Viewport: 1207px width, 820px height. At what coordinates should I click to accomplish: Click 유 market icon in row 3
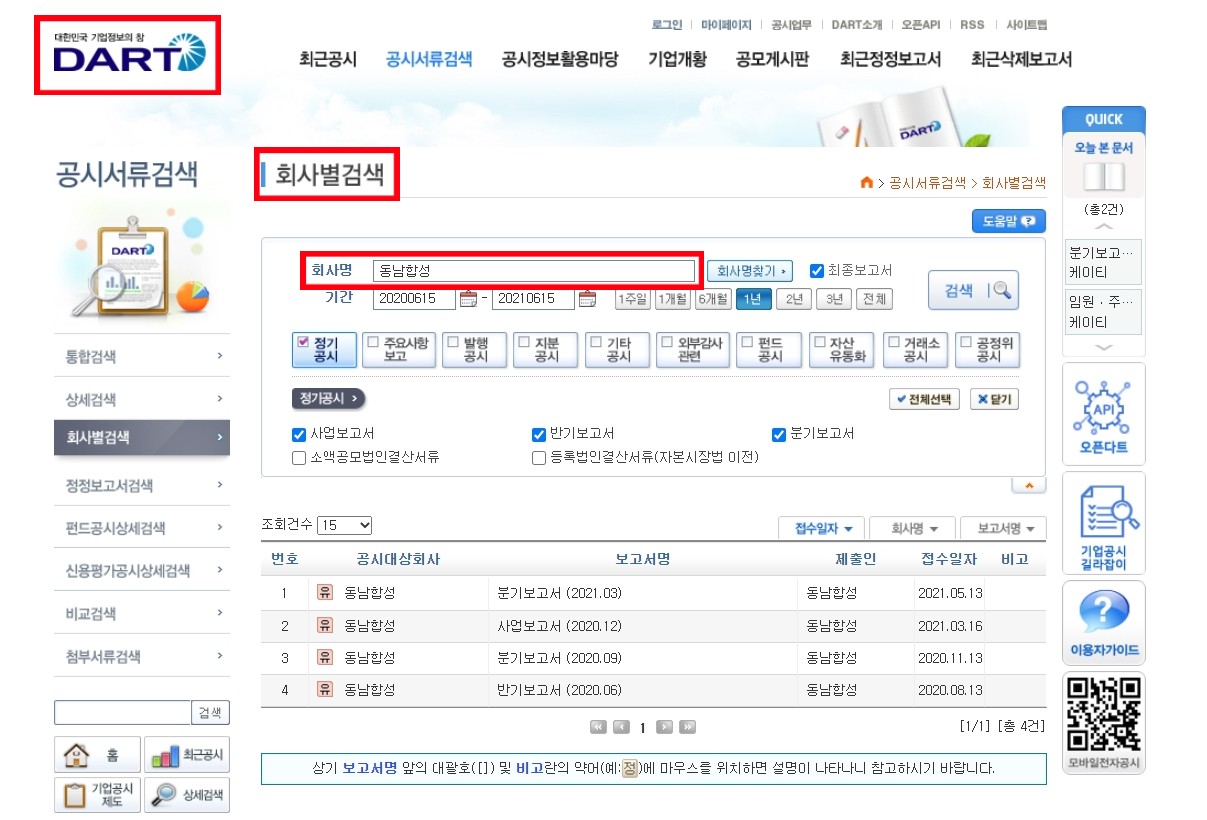click(324, 658)
